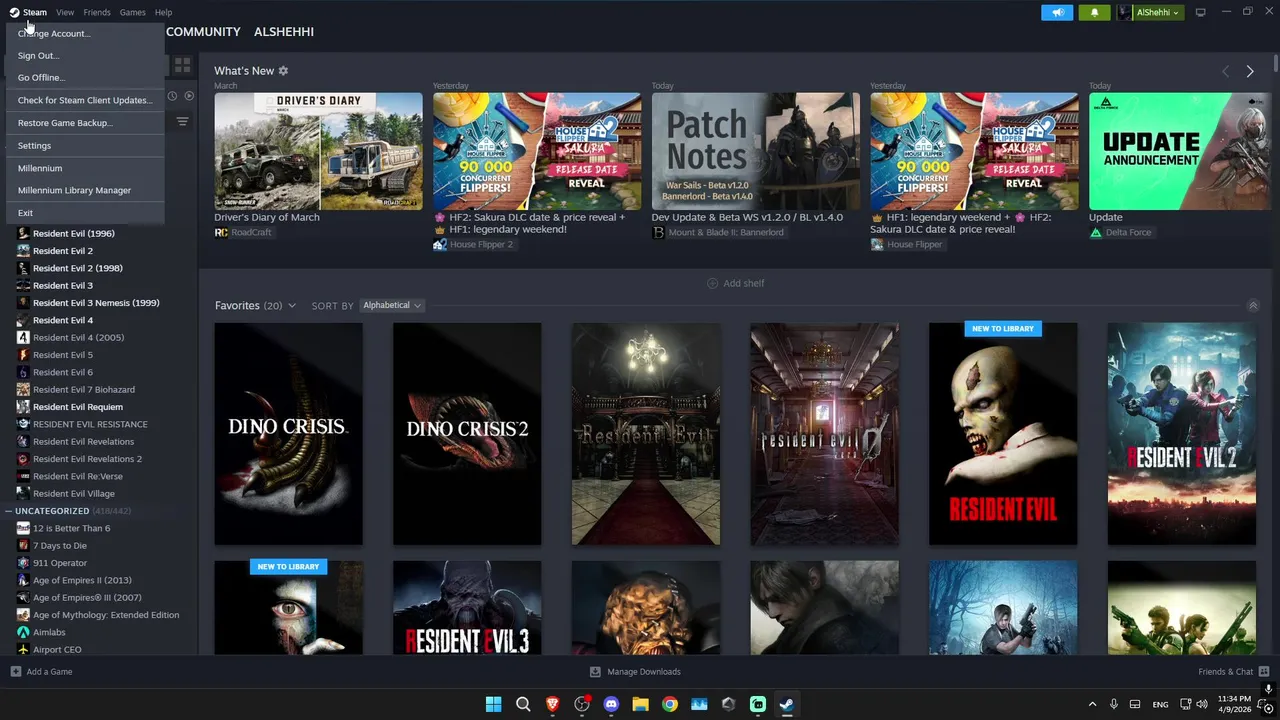
Task: Switch to Big Picture mode icon
Action: click(1200, 12)
